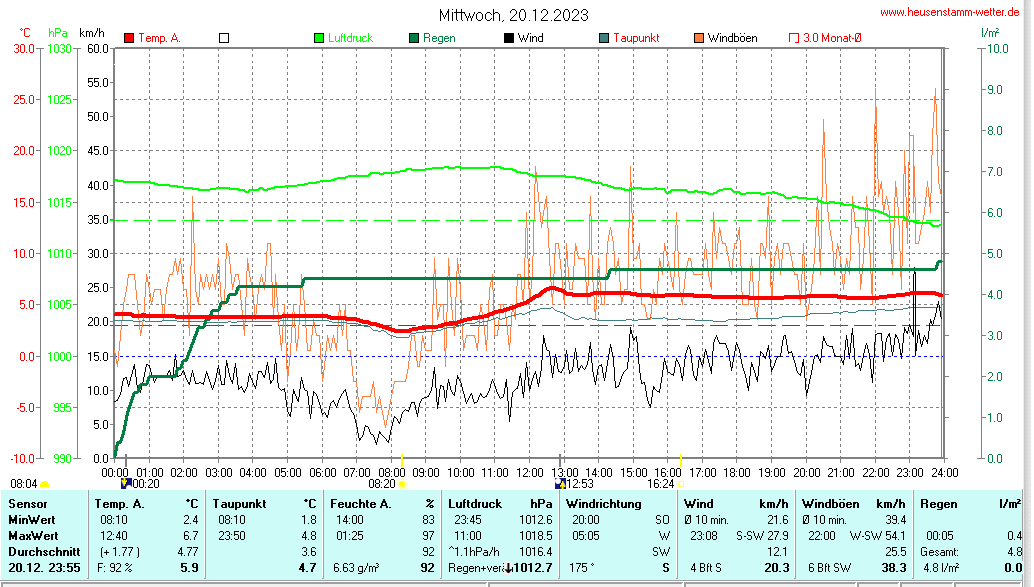This screenshot has height=587, width=1034.
Task: Click the orange Windböen legend square
Action: click(699, 38)
